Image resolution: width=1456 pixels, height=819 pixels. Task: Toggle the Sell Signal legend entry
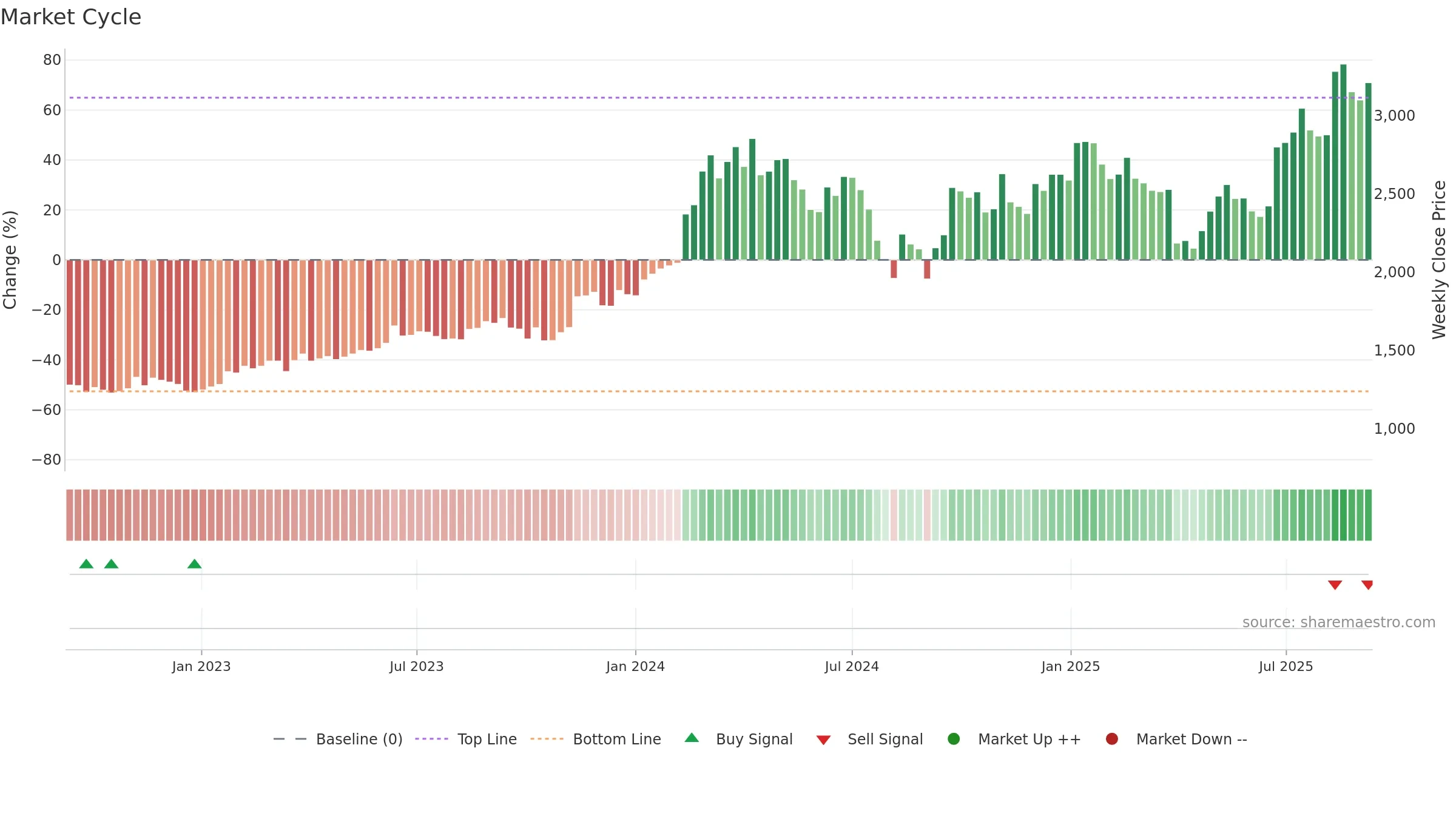tap(869, 739)
